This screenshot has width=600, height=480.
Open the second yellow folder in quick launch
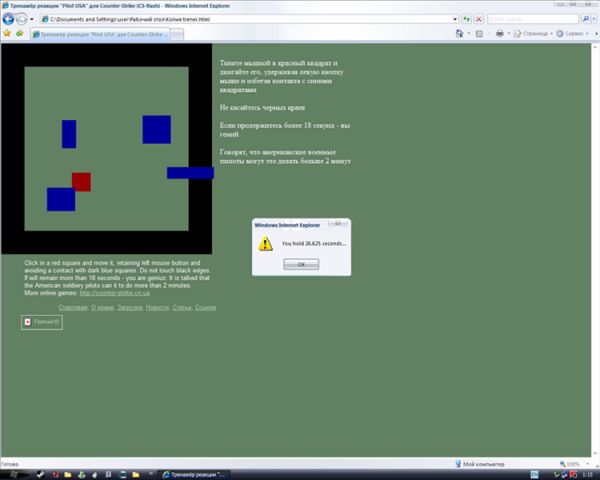(x=135, y=475)
